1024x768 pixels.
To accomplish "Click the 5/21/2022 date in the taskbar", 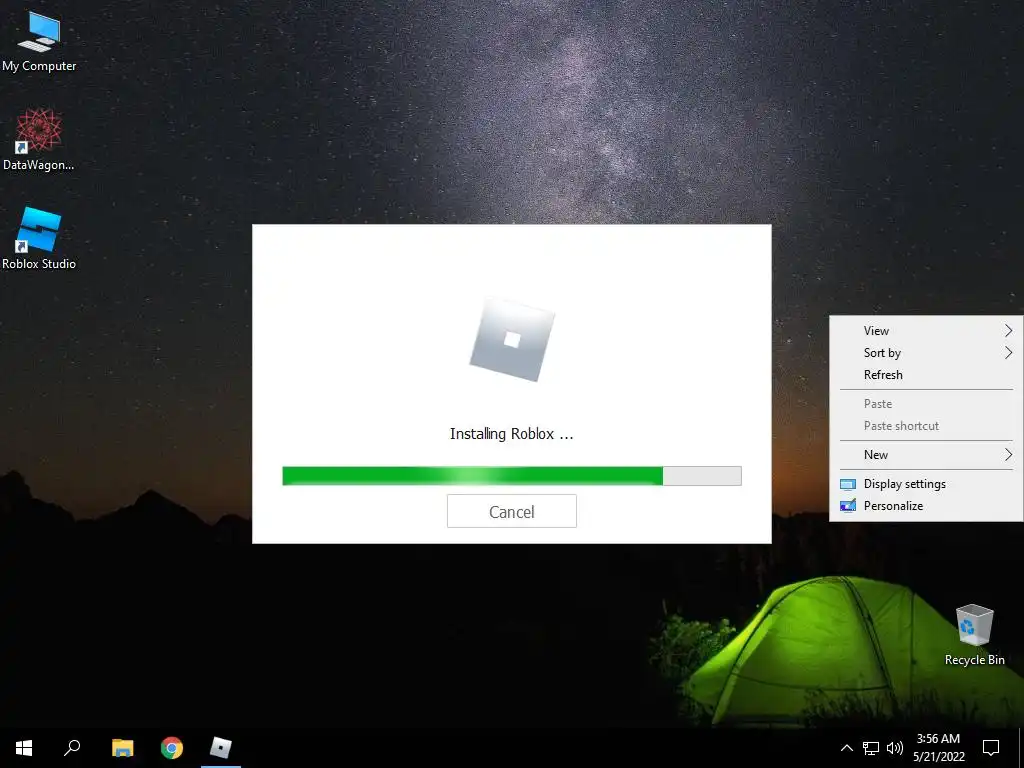I will tap(938, 757).
